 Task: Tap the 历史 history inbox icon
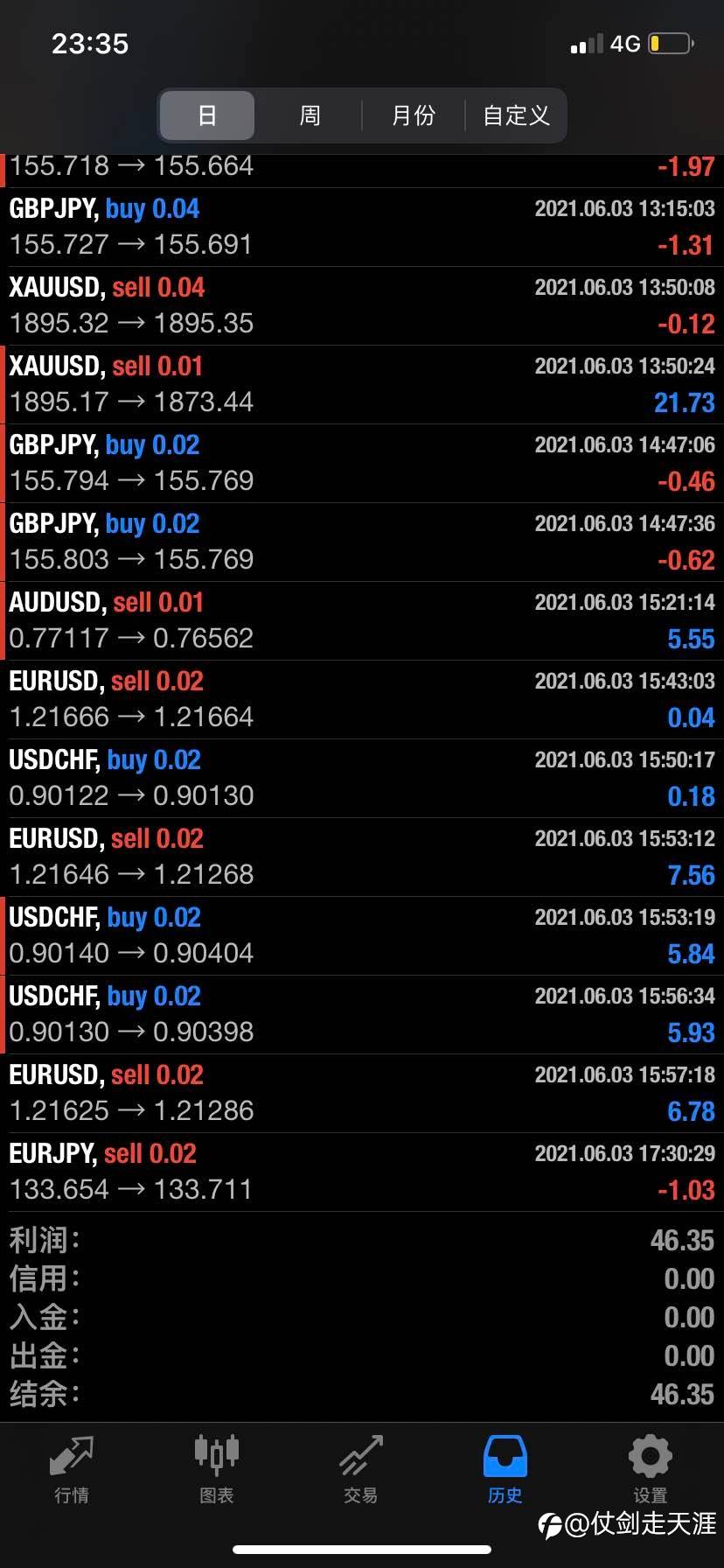point(505,1456)
